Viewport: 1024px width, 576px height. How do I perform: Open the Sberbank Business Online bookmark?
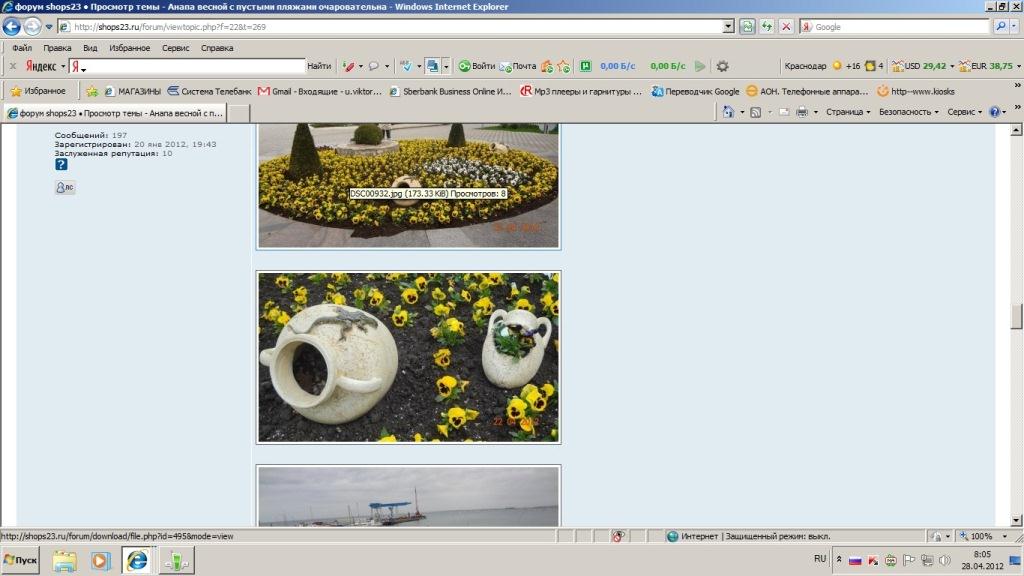[451, 91]
